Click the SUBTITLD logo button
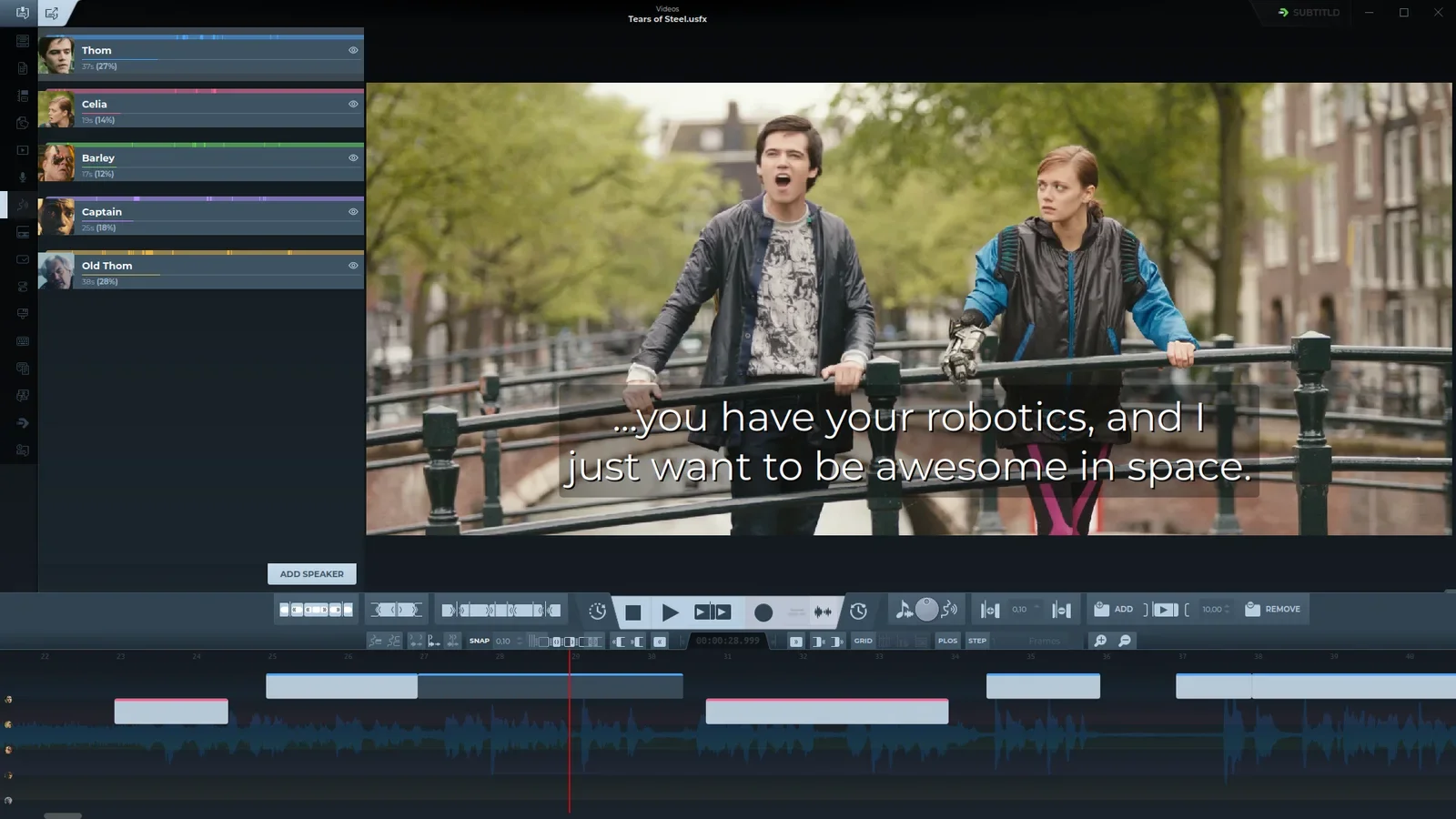The image size is (1456, 819). pos(1309,13)
